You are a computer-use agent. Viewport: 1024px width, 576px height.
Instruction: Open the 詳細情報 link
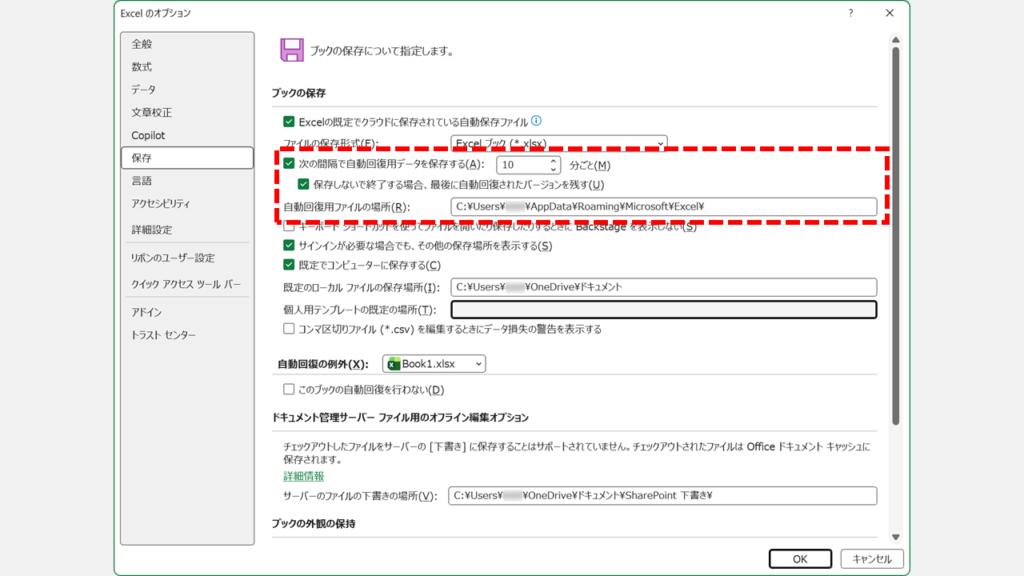pyautogui.click(x=304, y=476)
